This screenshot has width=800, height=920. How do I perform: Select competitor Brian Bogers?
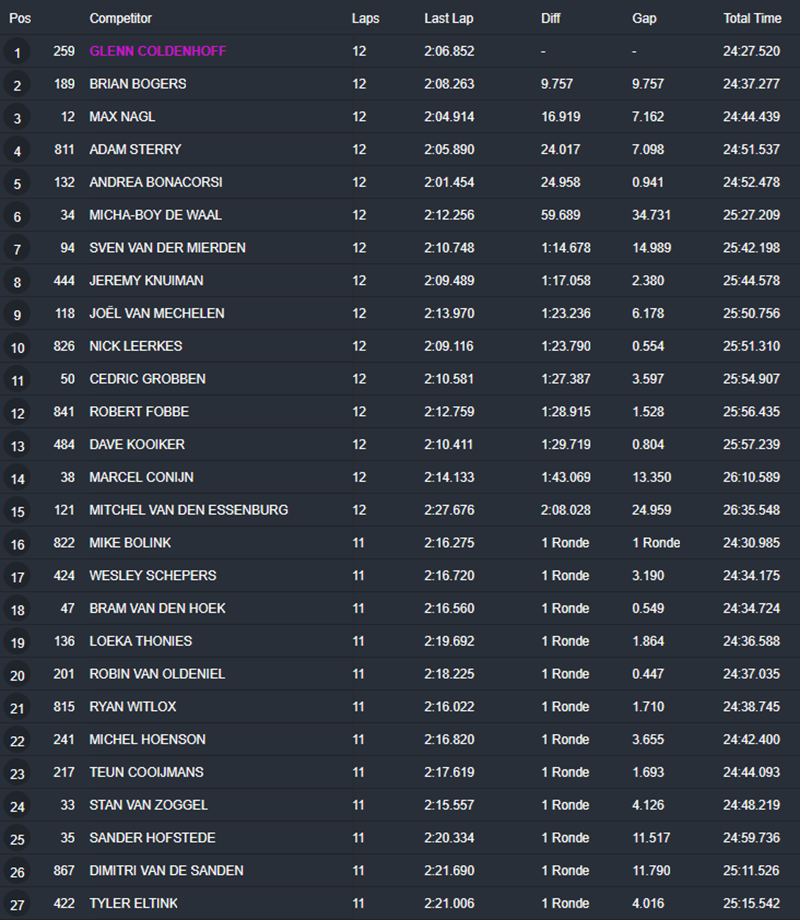point(138,84)
